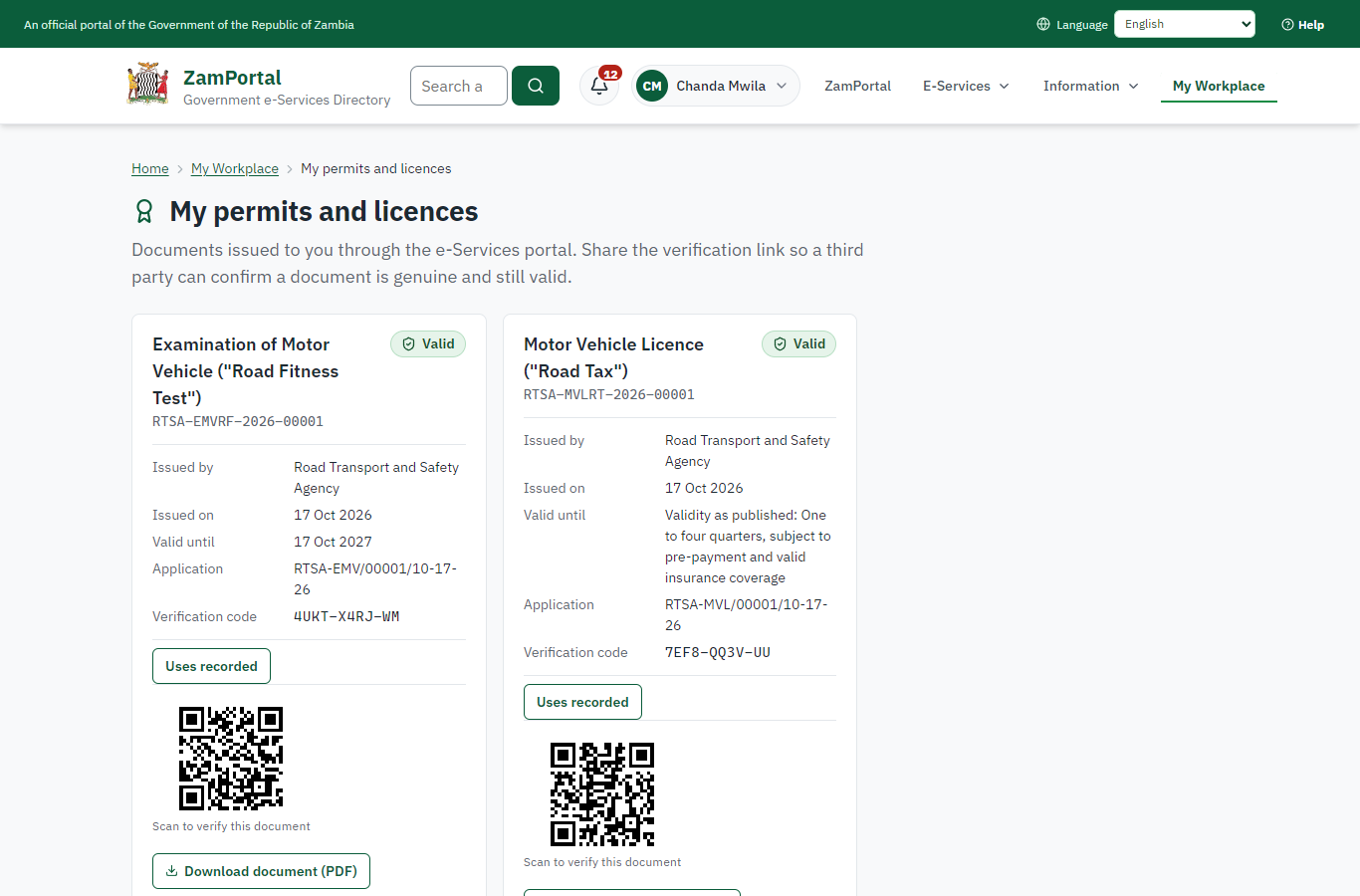
Task: Click the Home breadcrumb link
Action: coord(150,168)
